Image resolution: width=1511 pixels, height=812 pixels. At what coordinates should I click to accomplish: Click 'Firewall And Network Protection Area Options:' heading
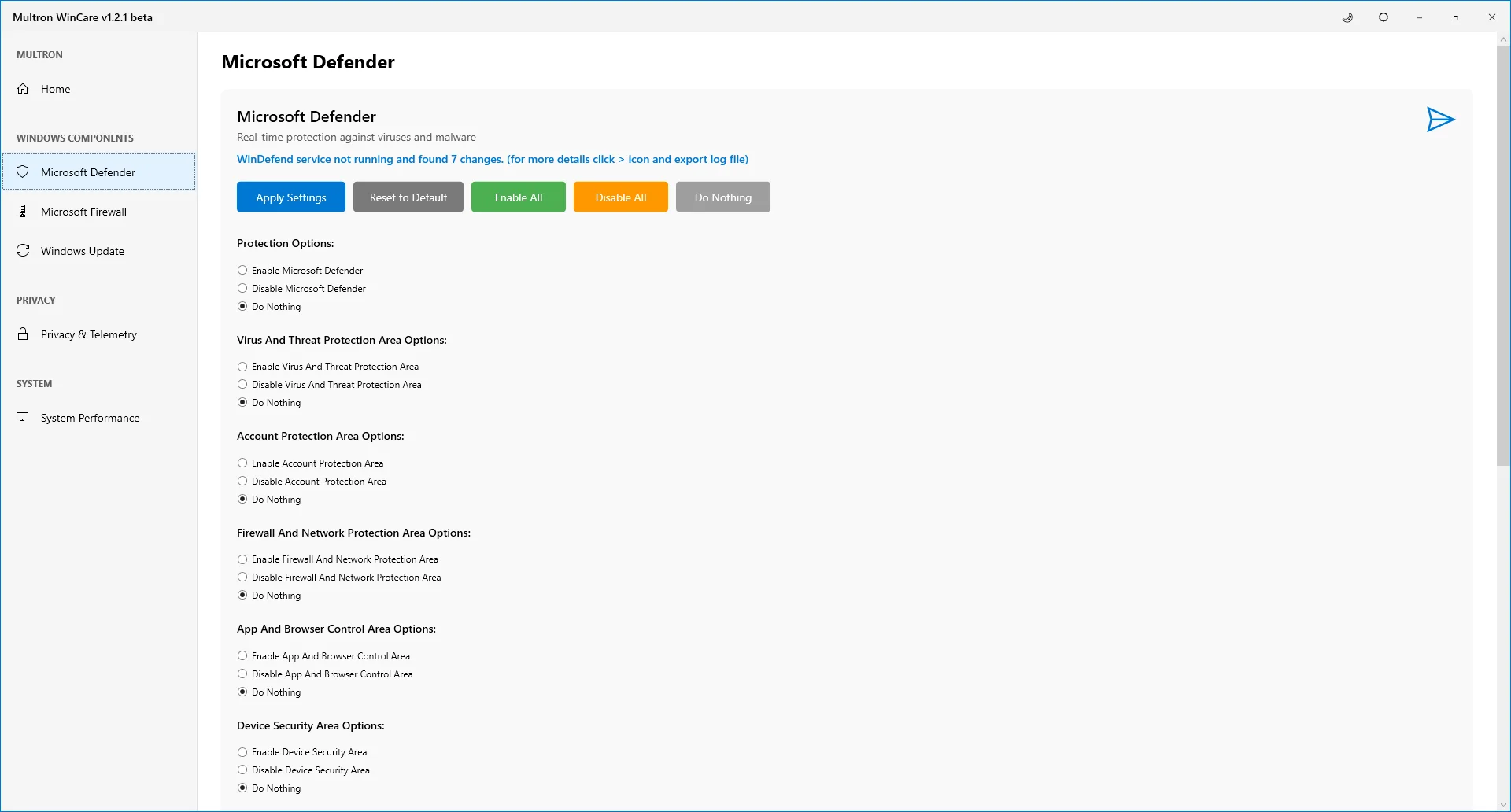coord(353,533)
